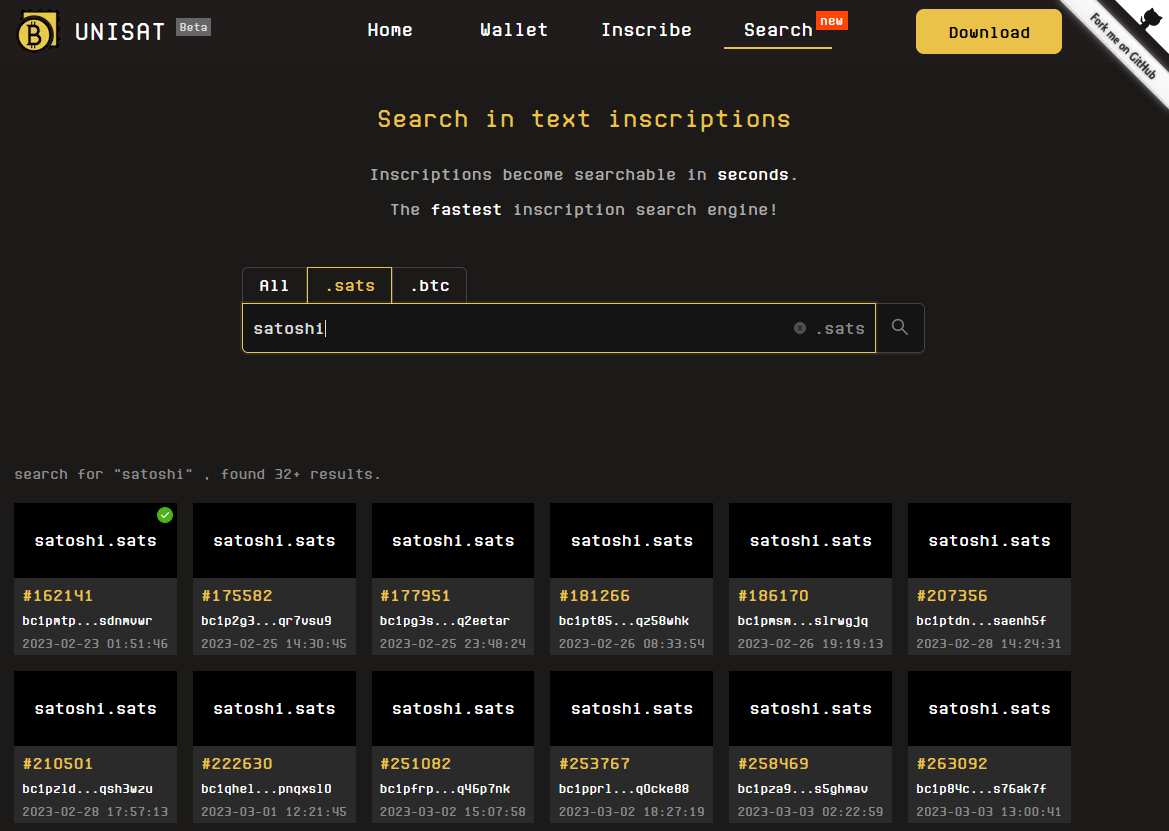Click address bc1pza9...s5ghmav
1169x831 pixels.
click(x=803, y=789)
